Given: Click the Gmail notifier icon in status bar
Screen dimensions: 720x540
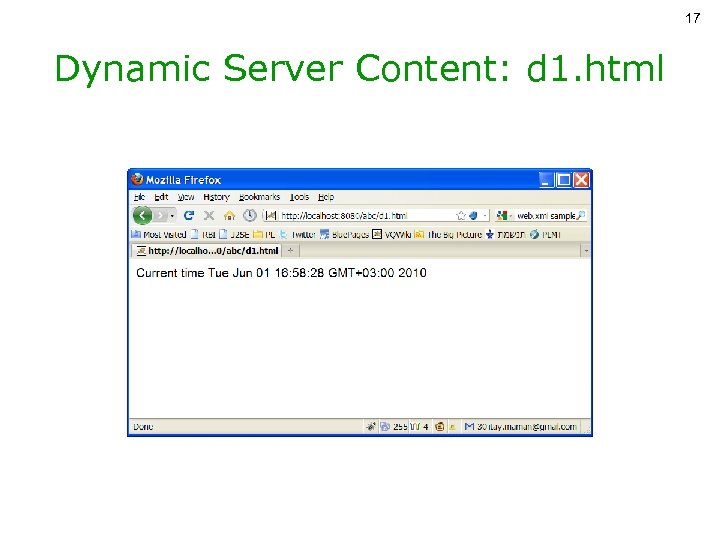Looking at the screenshot, I should click(x=469, y=427).
